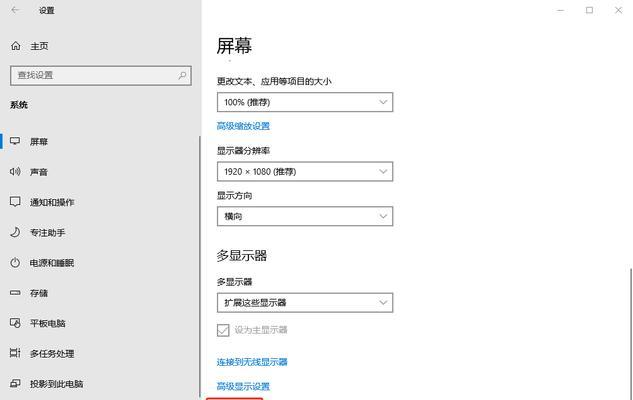The width and height of the screenshot is (633, 400).
Task: Open the 横向 orientation dropdown
Action: click(305, 216)
